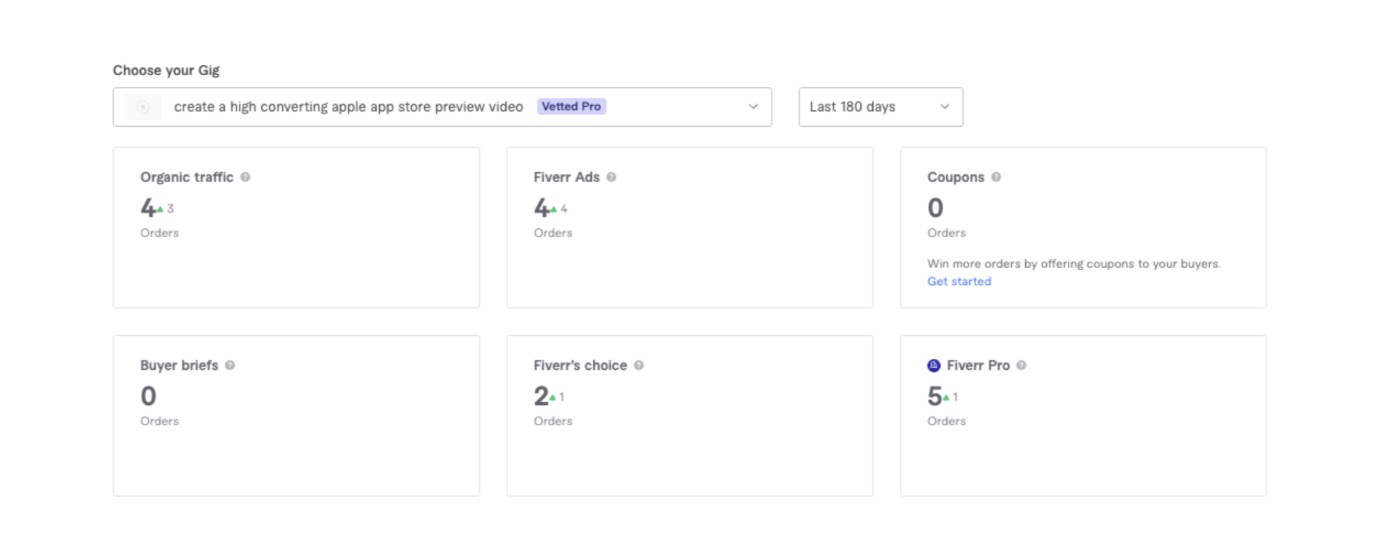
Task: Click the Organic traffic green up arrow
Action: coord(160,210)
